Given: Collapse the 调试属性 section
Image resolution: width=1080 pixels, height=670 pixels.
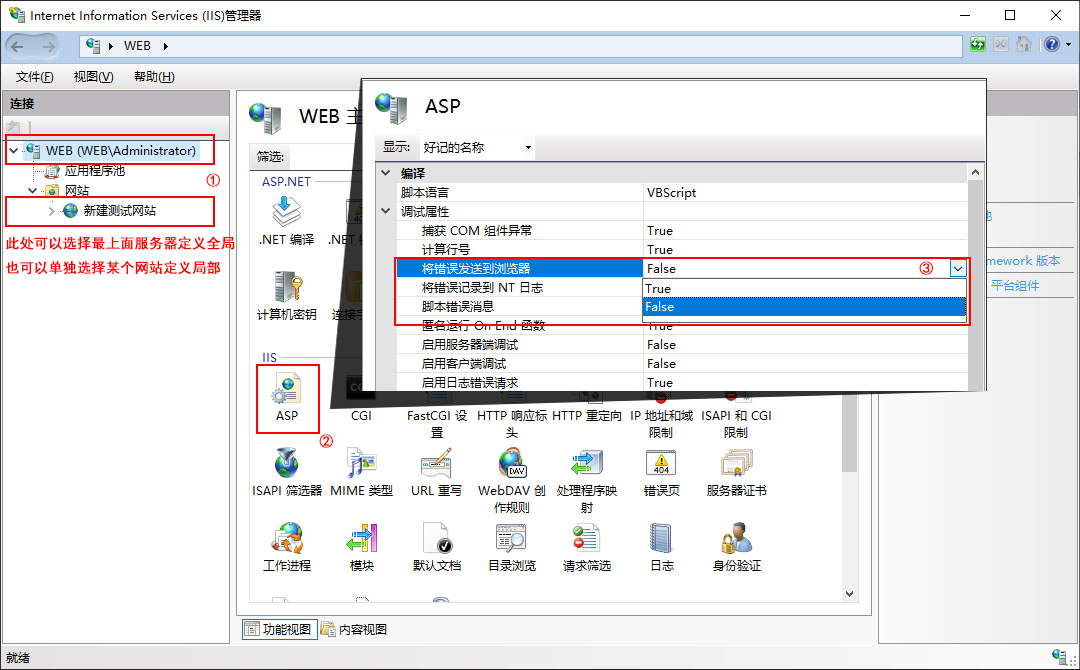Looking at the screenshot, I should tap(386, 211).
